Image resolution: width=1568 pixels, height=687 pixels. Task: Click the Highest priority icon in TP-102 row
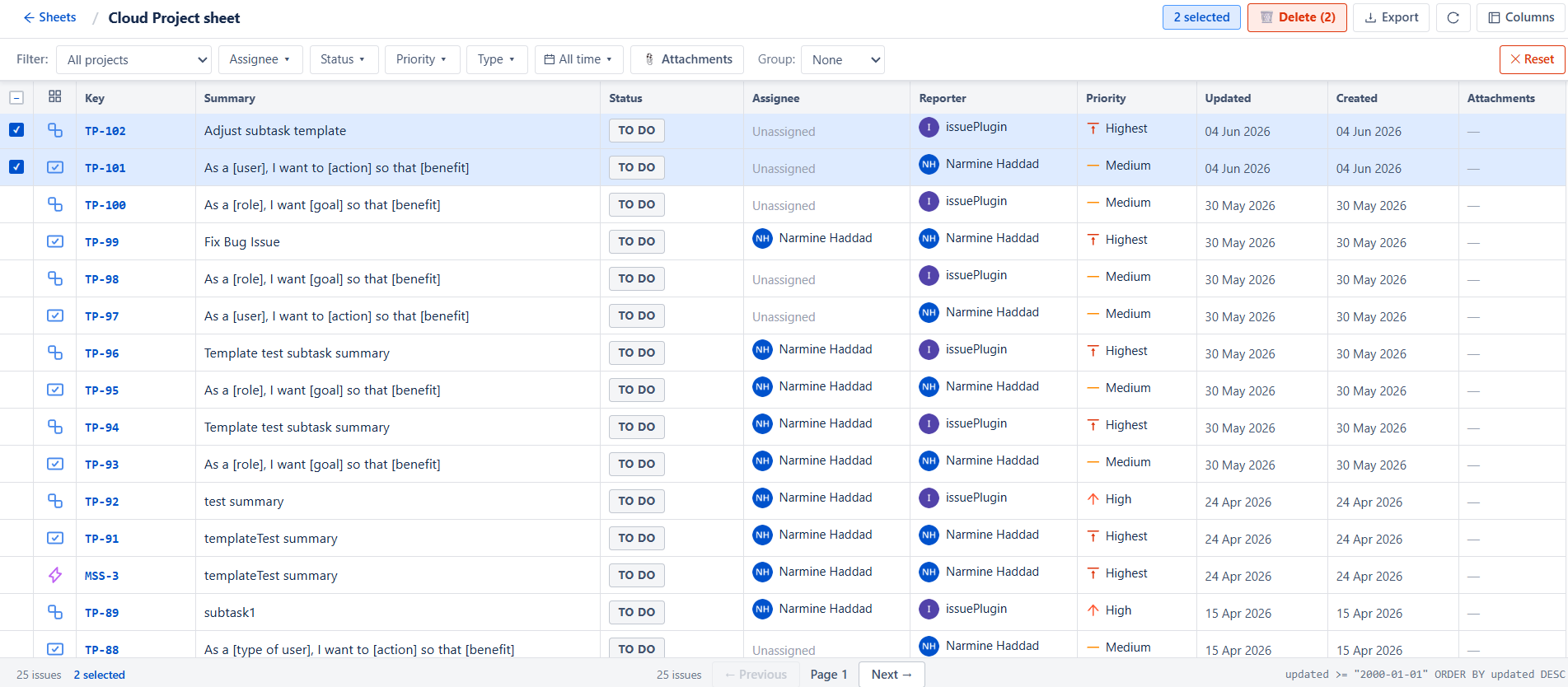1093,129
